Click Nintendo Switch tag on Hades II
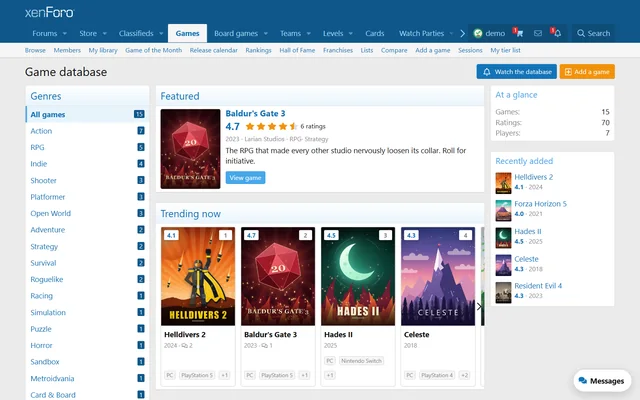The image size is (640, 400). (x=361, y=361)
